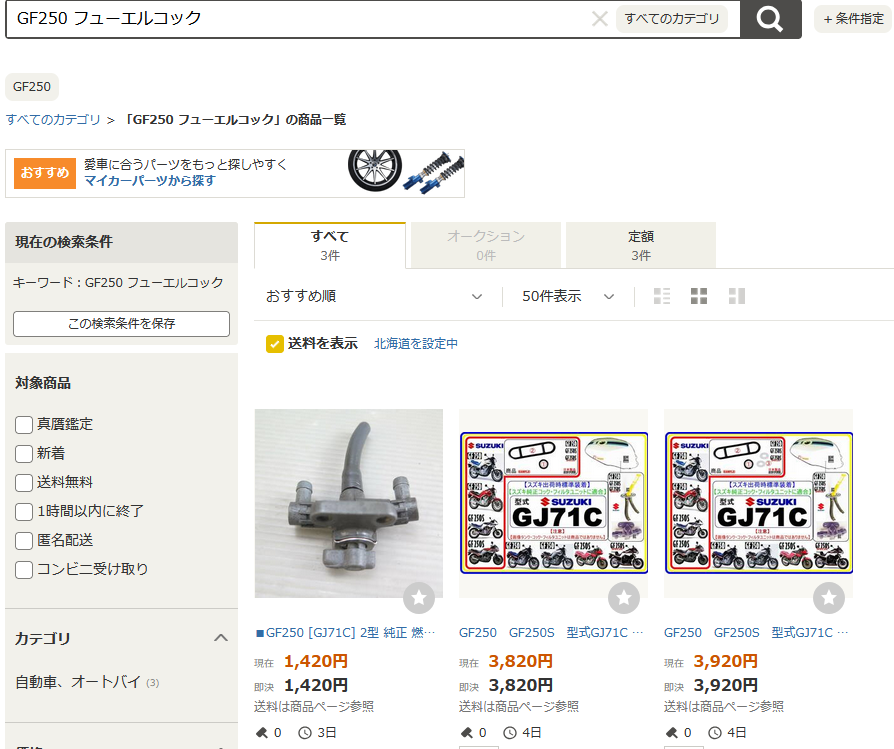Switch to the オークション 0件 tab

[486, 245]
